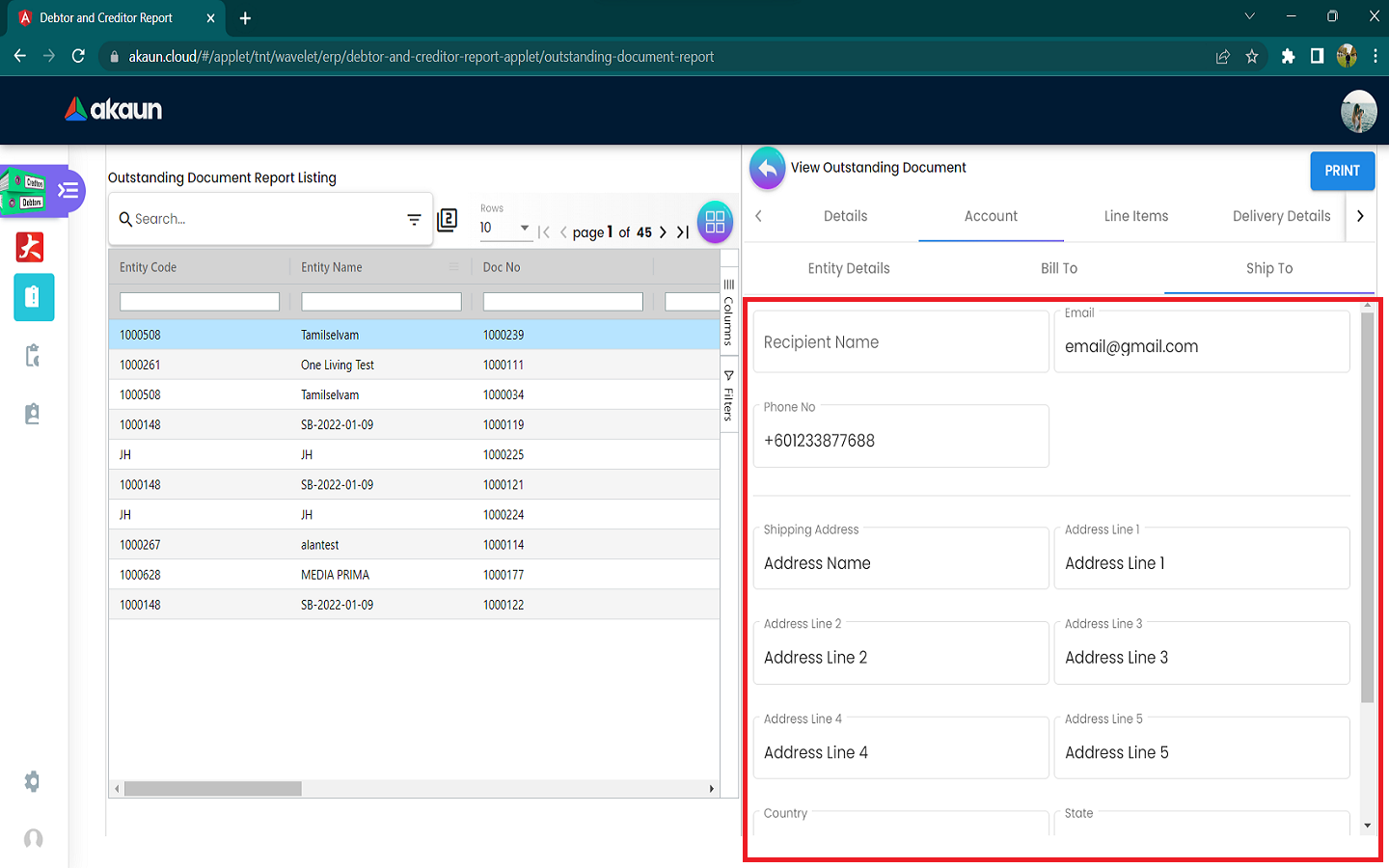The image size is (1389, 868).
Task: Click the PRINT button
Action: [1342, 171]
